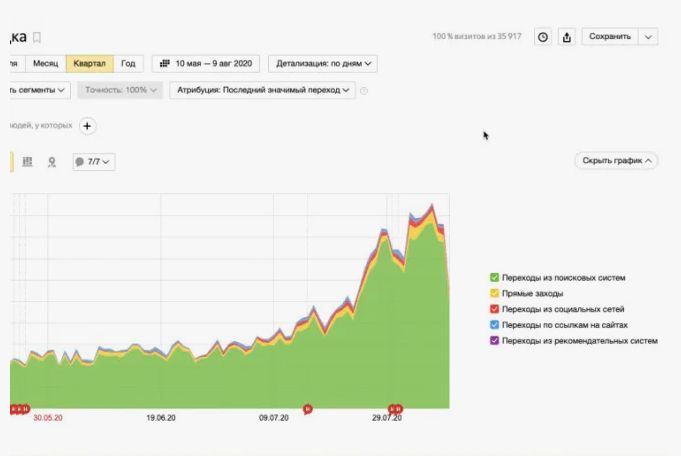Click the export/share icon
Image resolution: width=681 pixels, height=456 pixels.
pyautogui.click(x=567, y=37)
